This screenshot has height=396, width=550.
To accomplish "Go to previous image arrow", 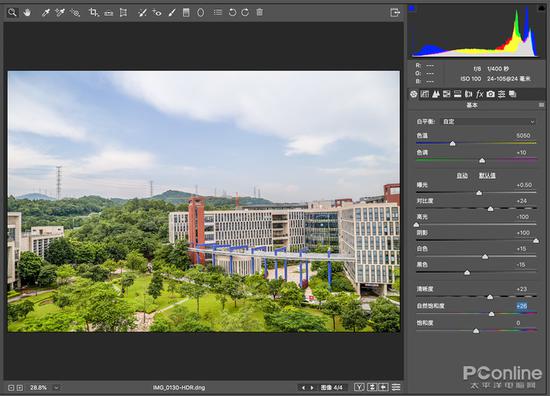I will [x=303, y=388].
